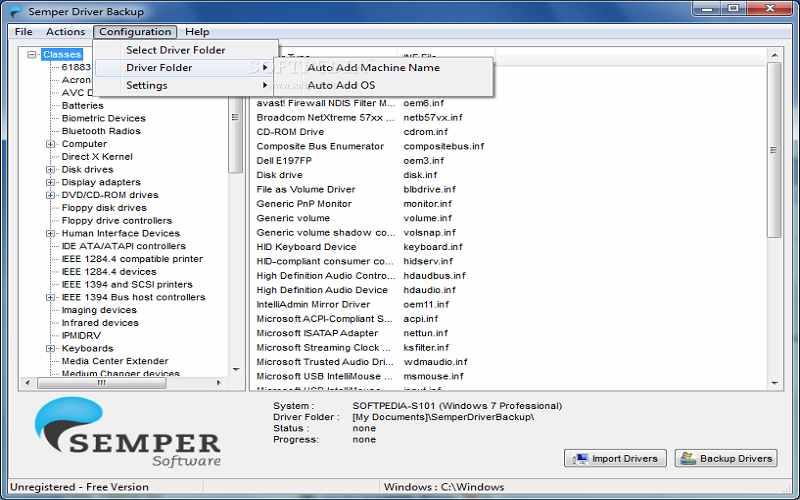This screenshot has width=800, height=500.
Task: Select IDE ATA/ATAPI controllers item
Action: [123, 246]
